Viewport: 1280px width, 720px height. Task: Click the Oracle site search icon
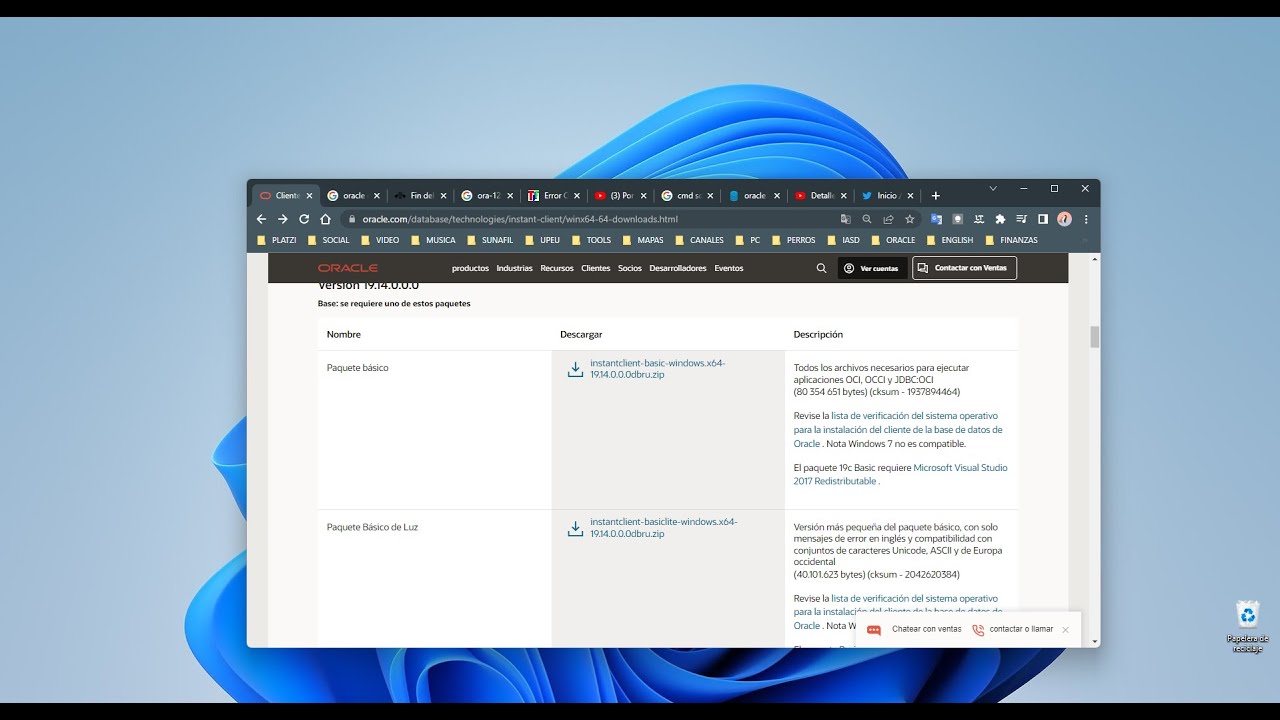coord(822,268)
